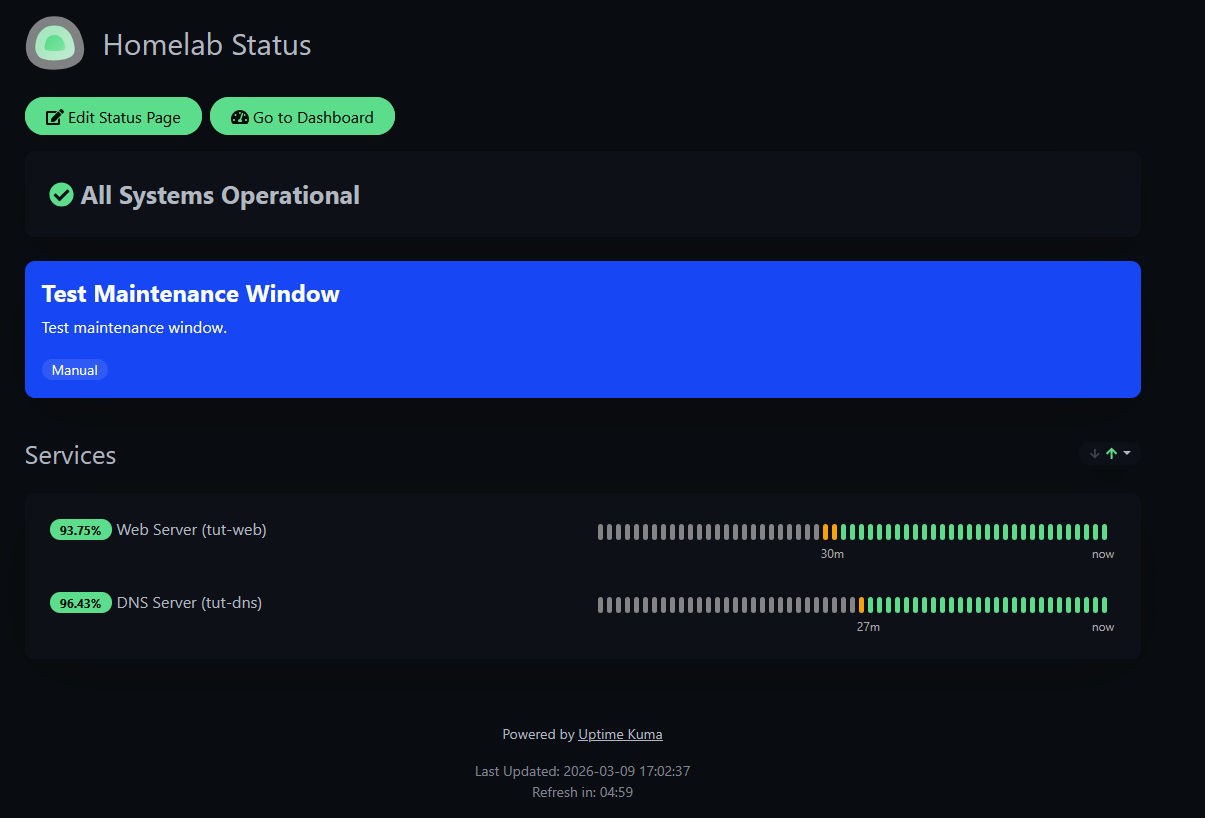Select the descending sort arrow icon
The image size is (1205, 818).
click(x=1093, y=454)
